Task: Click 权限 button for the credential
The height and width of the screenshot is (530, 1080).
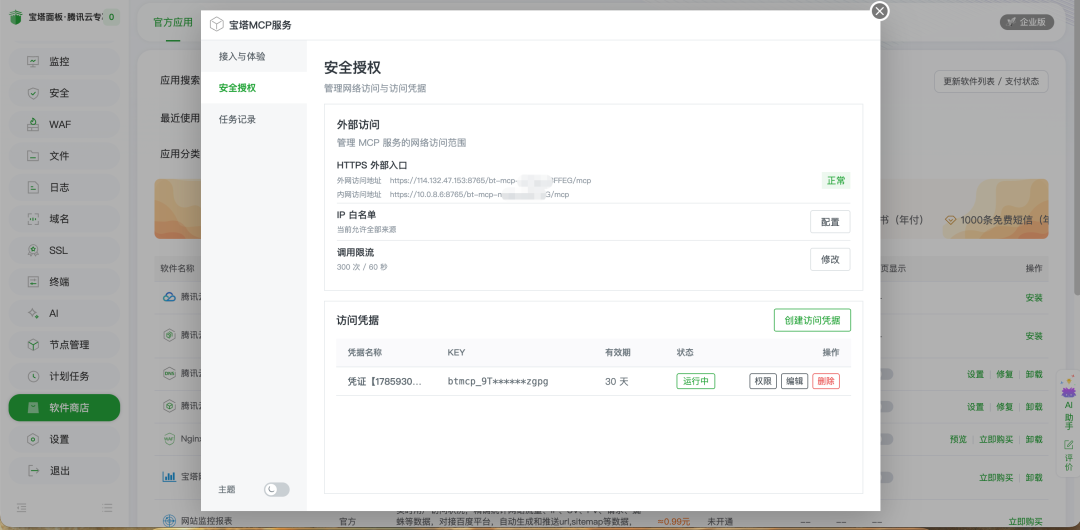Action: tap(763, 381)
